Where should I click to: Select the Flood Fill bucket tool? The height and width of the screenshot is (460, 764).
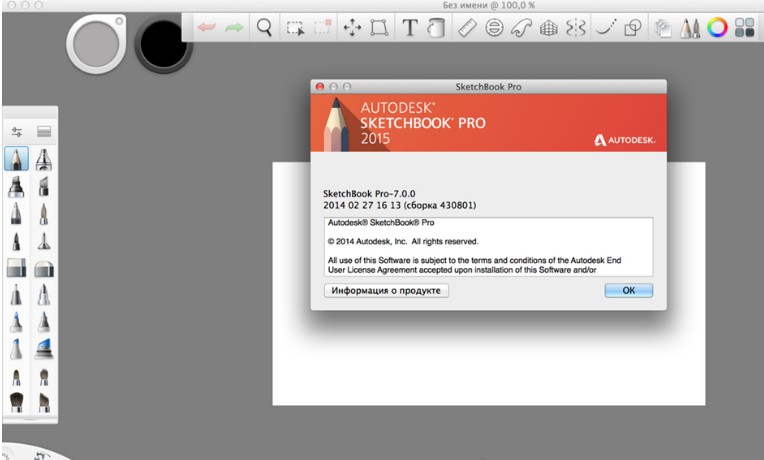436,28
